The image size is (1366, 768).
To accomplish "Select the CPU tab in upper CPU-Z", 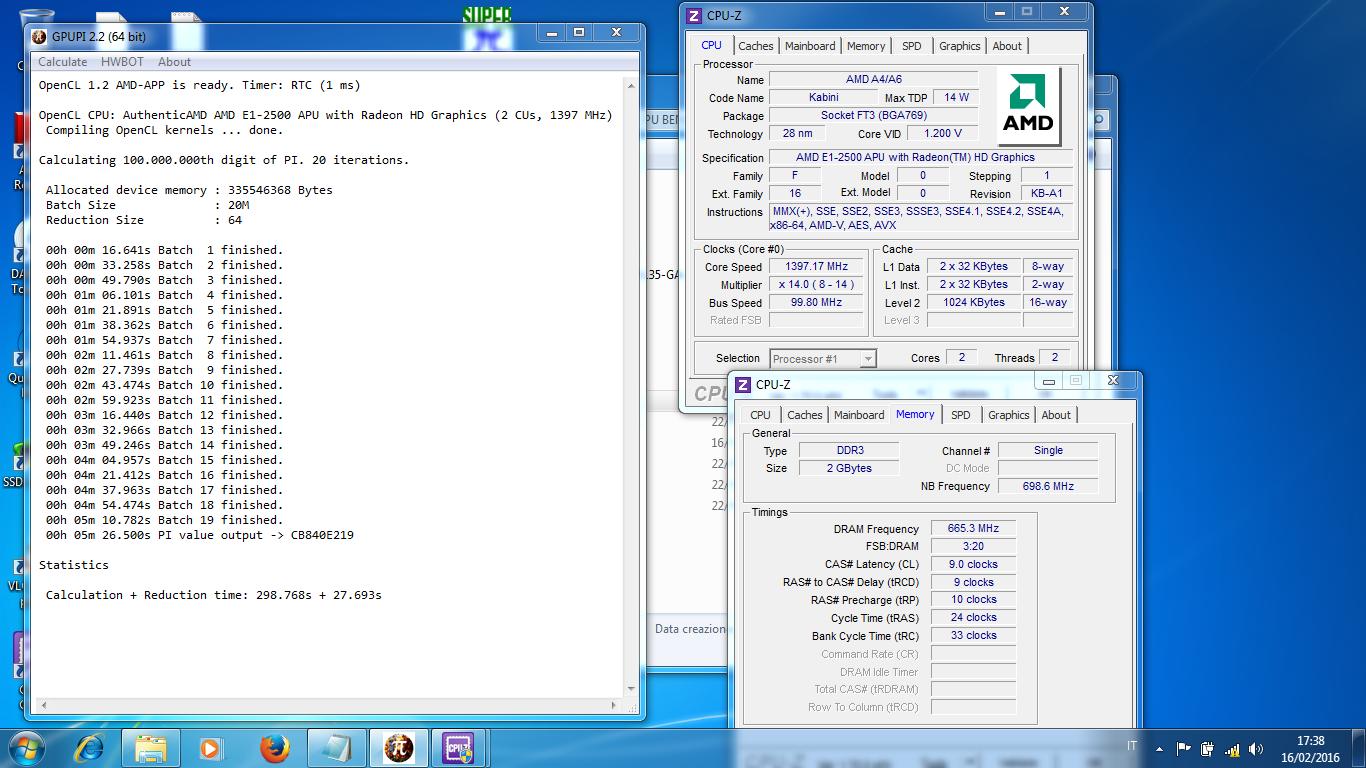I will [711, 45].
